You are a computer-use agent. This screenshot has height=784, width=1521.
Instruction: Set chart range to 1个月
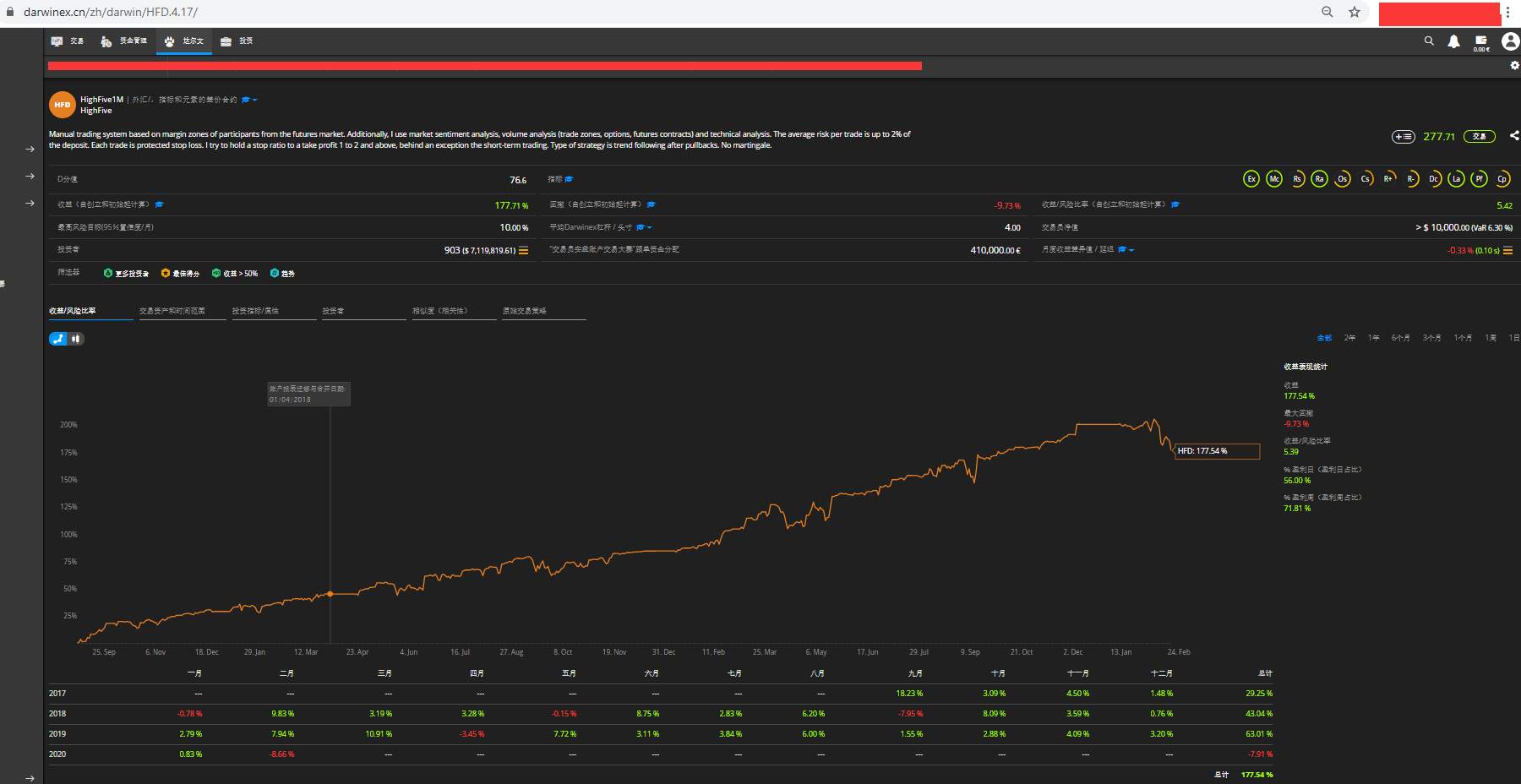tap(1463, 338)
